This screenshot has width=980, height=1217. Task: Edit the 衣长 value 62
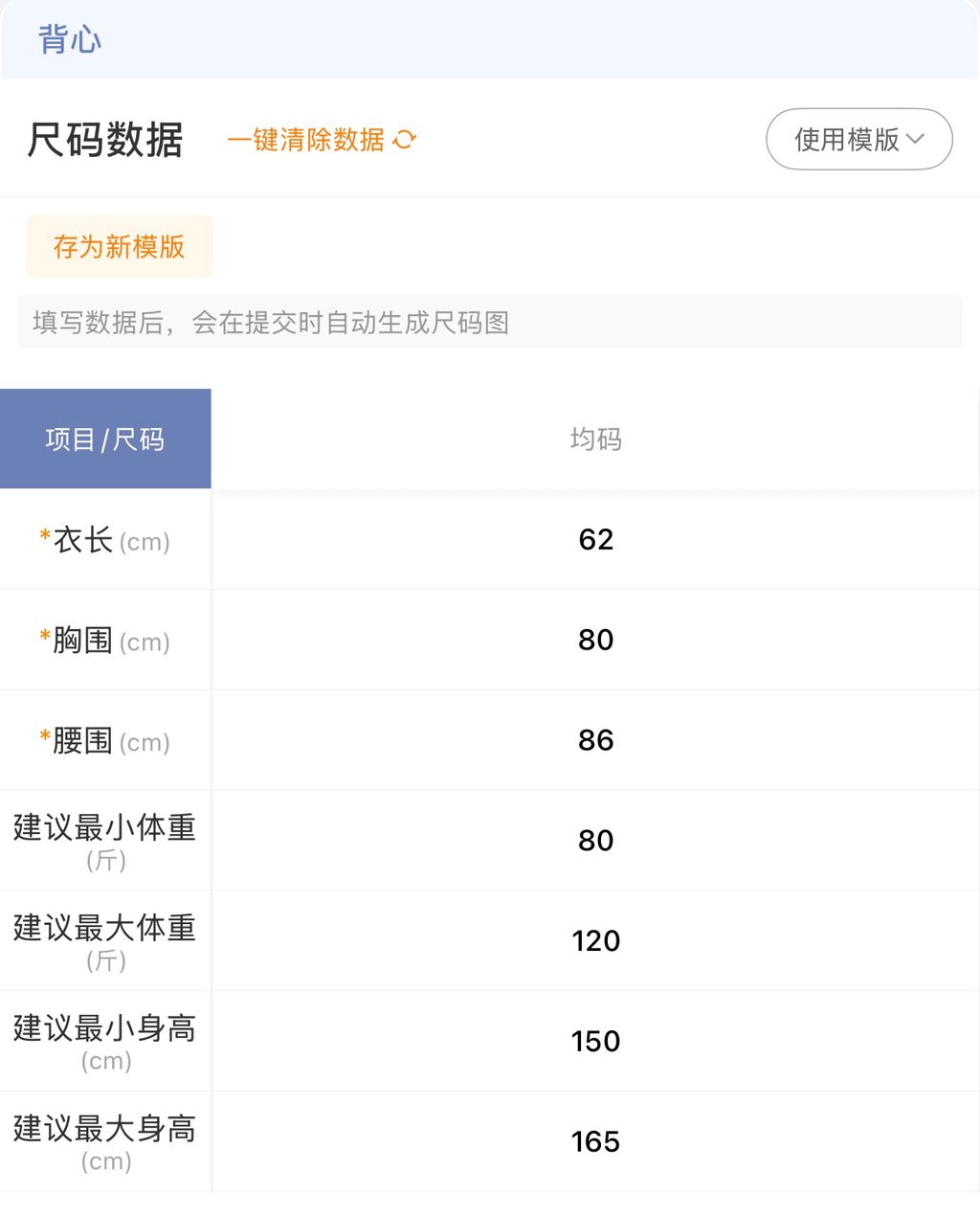pyautogui.click(x=595, y=540)
